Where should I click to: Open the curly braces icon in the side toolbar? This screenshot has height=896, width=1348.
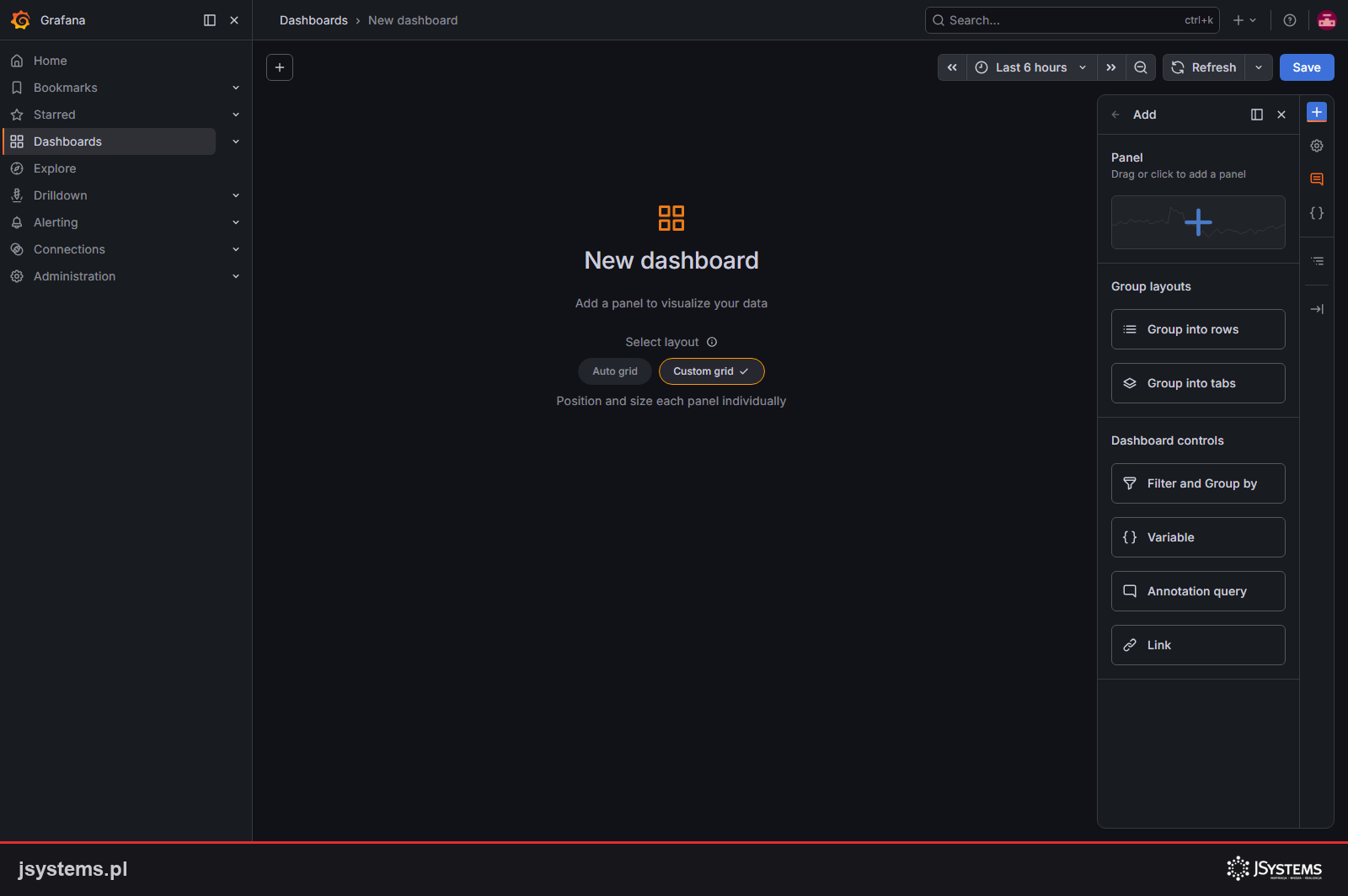pos(1317,213)
